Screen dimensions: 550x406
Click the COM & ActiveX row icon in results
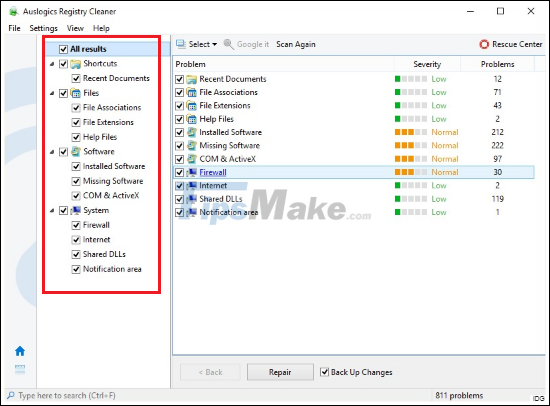pyautogui.click(x=192, y=159)
